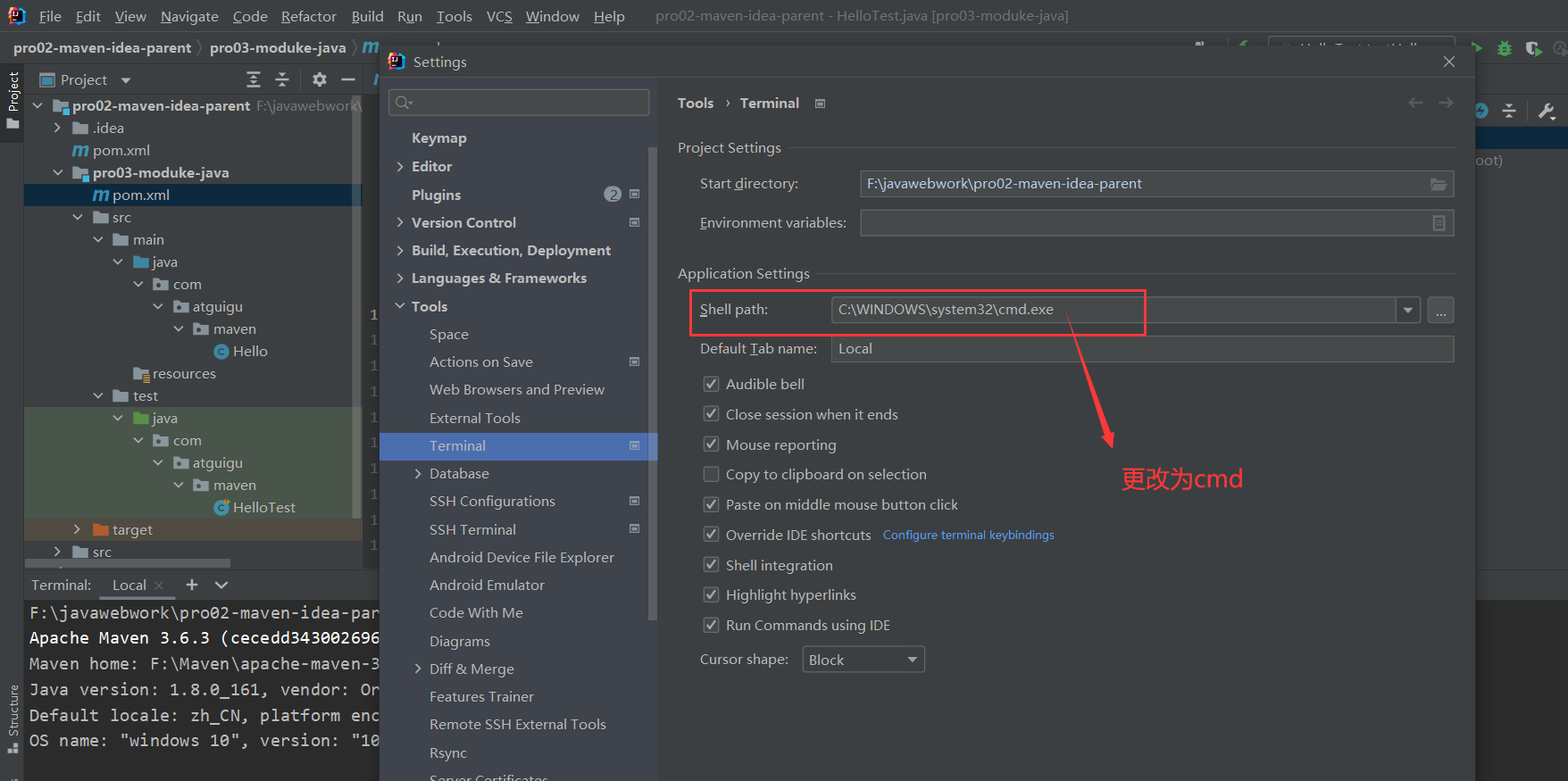Screen dimensions: 1568x781
Task: Toggle Run Commands using IDE checkbox
Action: click(711, 625)
